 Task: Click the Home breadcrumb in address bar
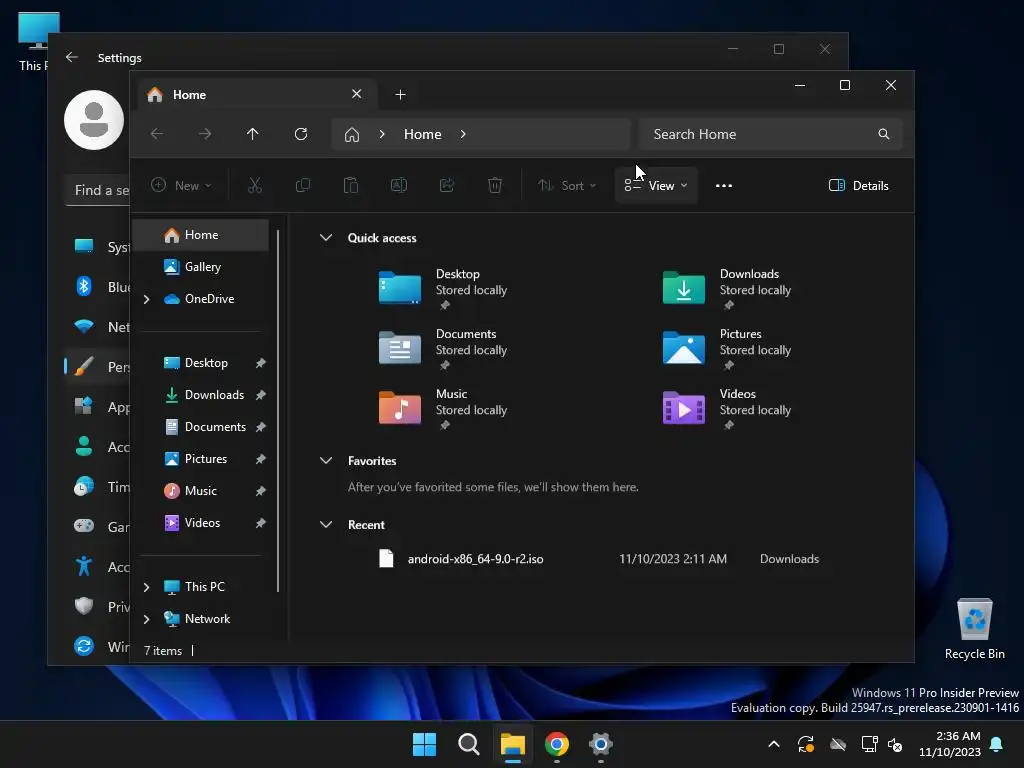(x=423, y=134)
